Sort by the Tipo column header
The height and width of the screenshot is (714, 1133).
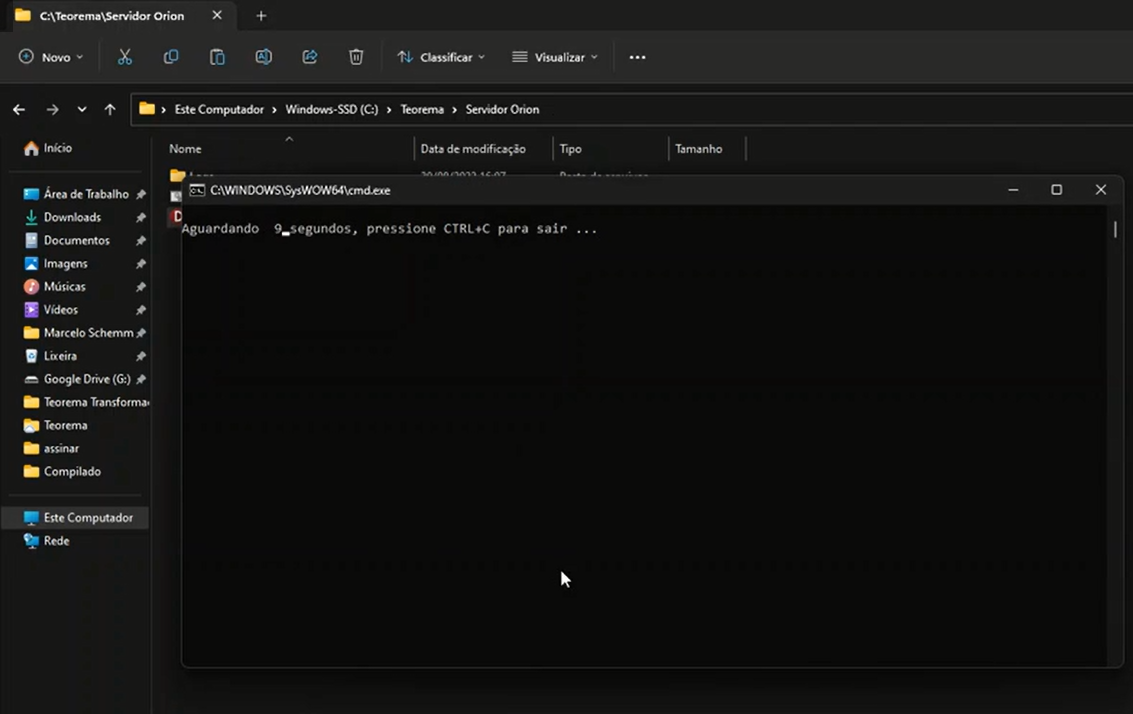(570, 149)
